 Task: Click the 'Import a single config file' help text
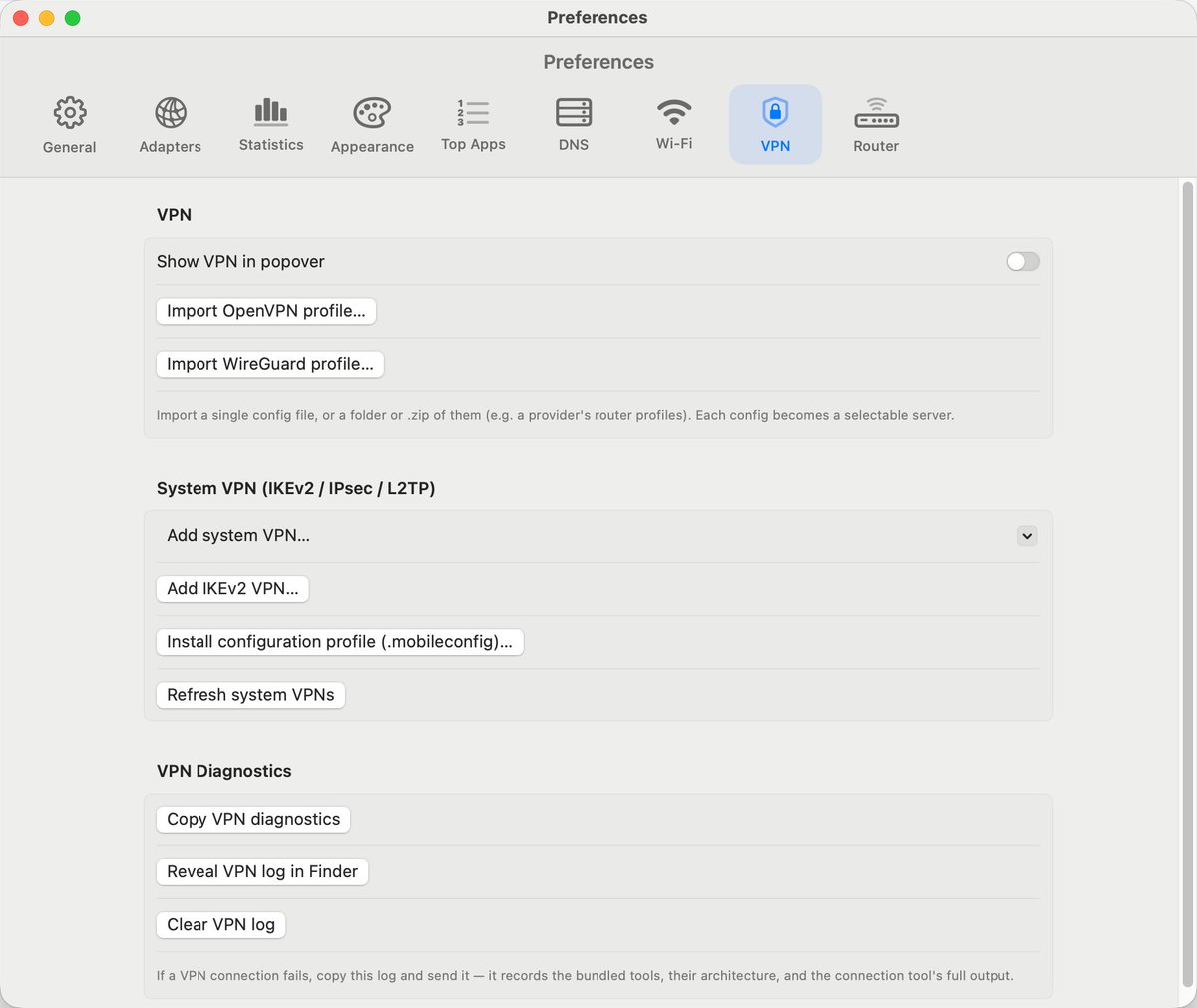point(555,415)
